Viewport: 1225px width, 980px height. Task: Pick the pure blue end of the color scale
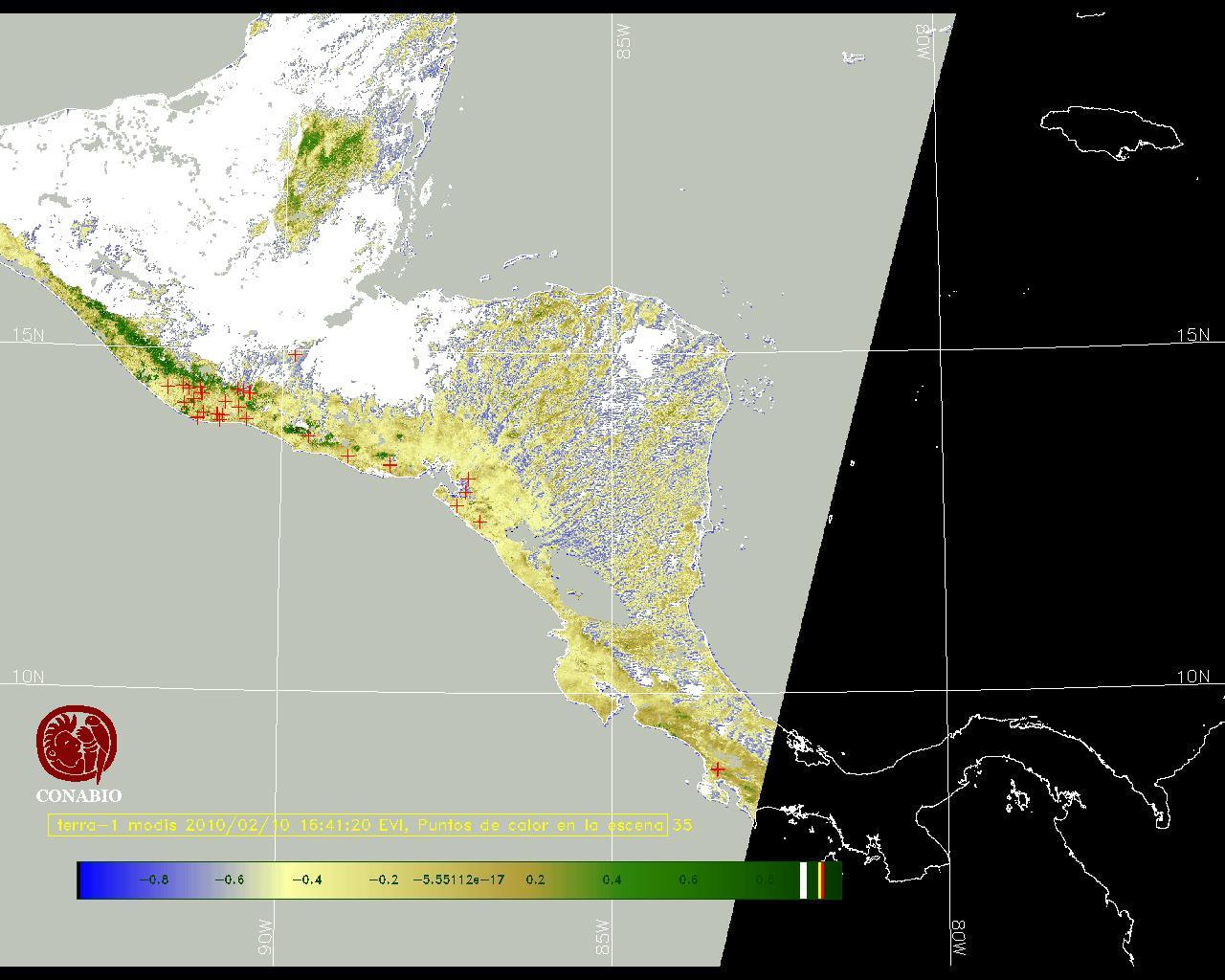86,880
